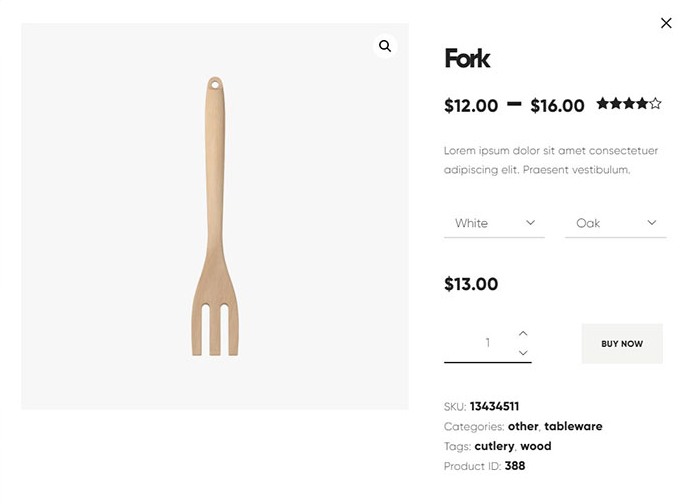This screenshot has height=504, width=693.
Task: Follow the 'cutlery' tag link
Action: tap(494, 446)
